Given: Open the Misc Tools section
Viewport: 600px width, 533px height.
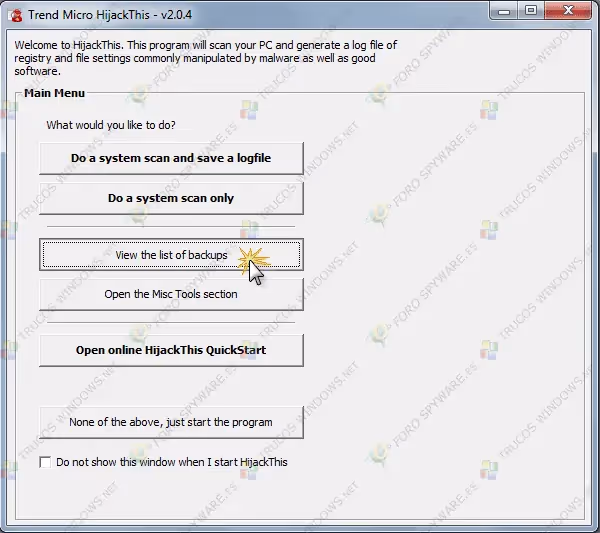Looking at the screenshot, I should coord(171,294).
